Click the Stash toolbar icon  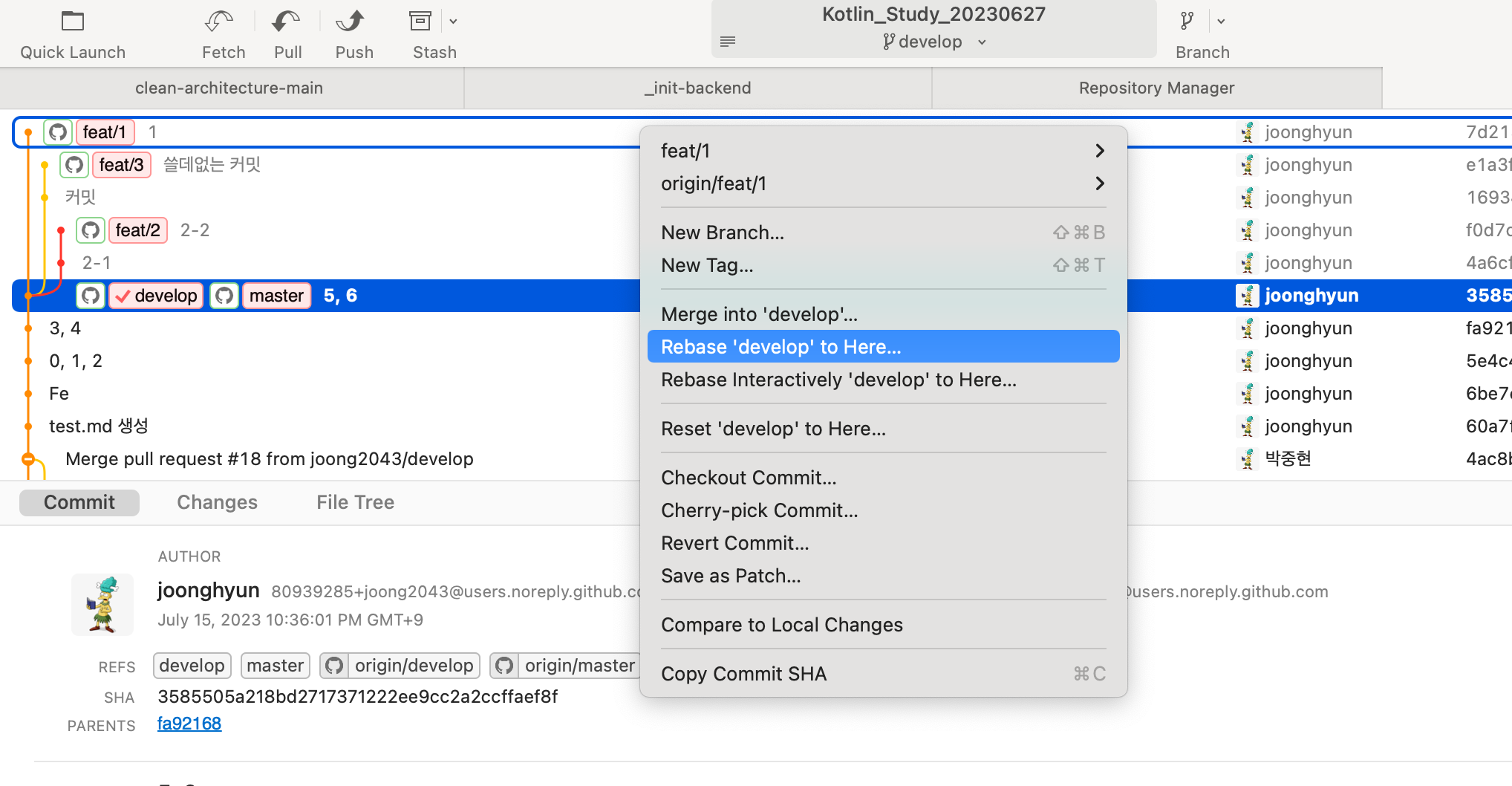point(420,21)
